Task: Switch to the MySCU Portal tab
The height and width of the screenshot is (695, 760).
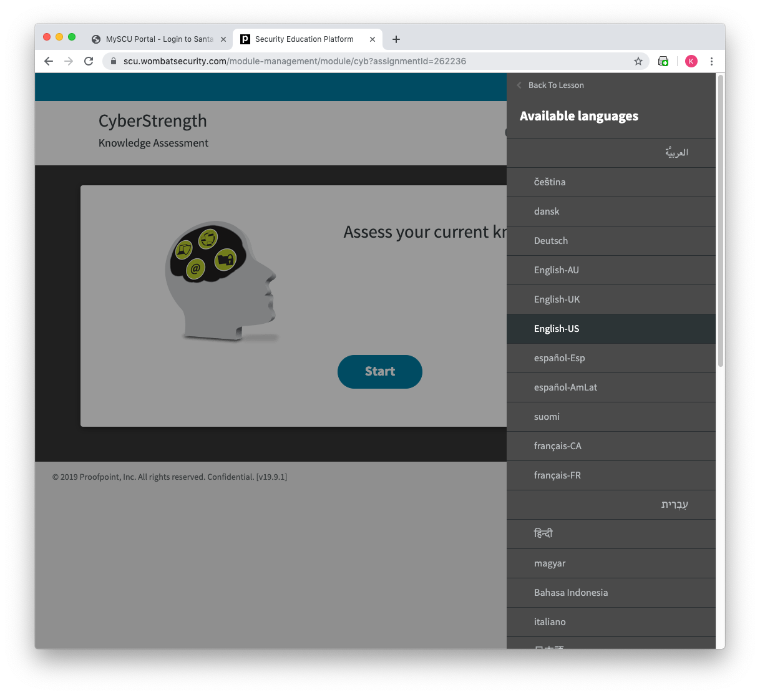Action: 160,39
